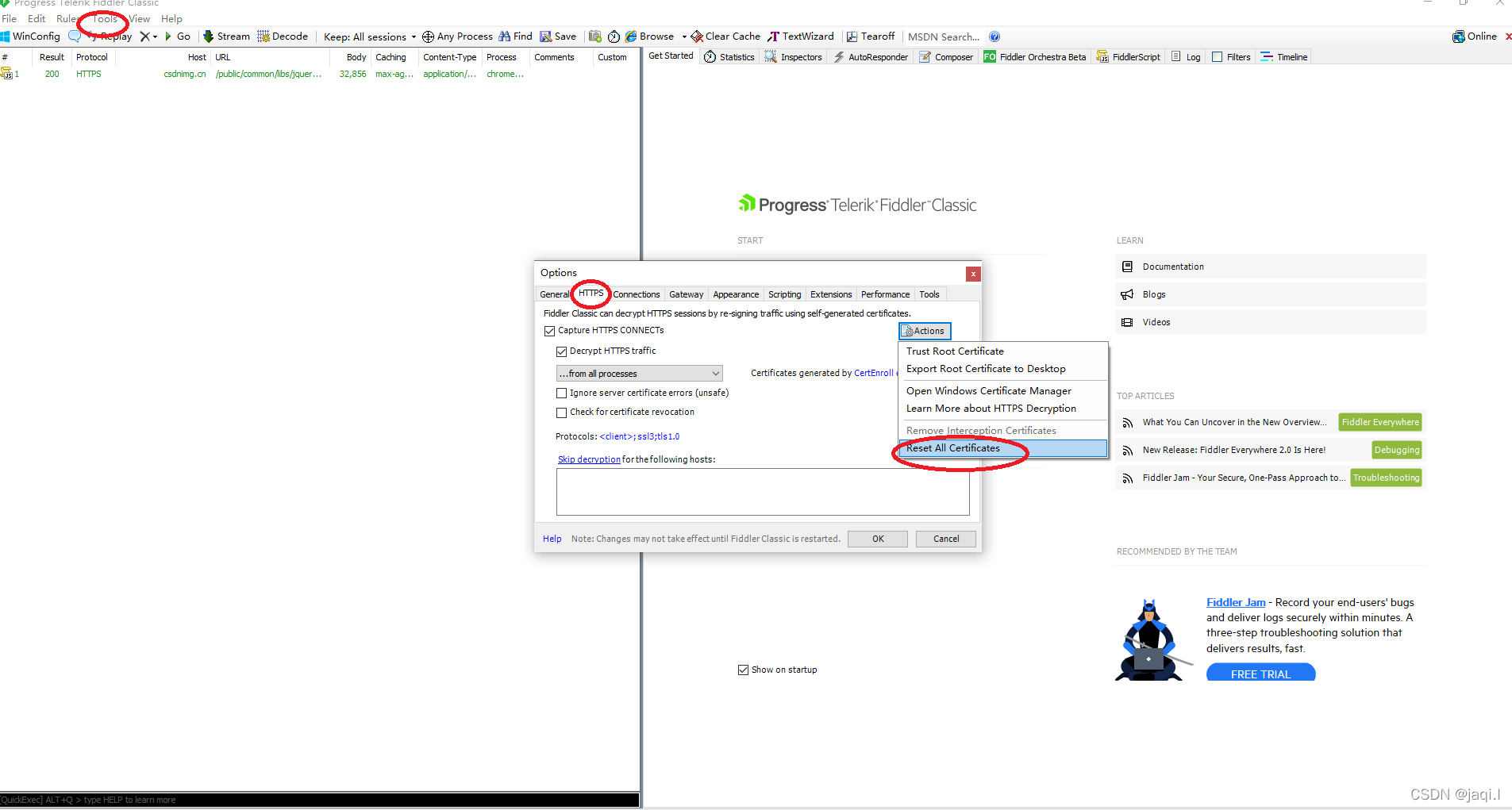Open the TextWizard tool
This screenshot has width=1512, height=810.
coord(800,36)
